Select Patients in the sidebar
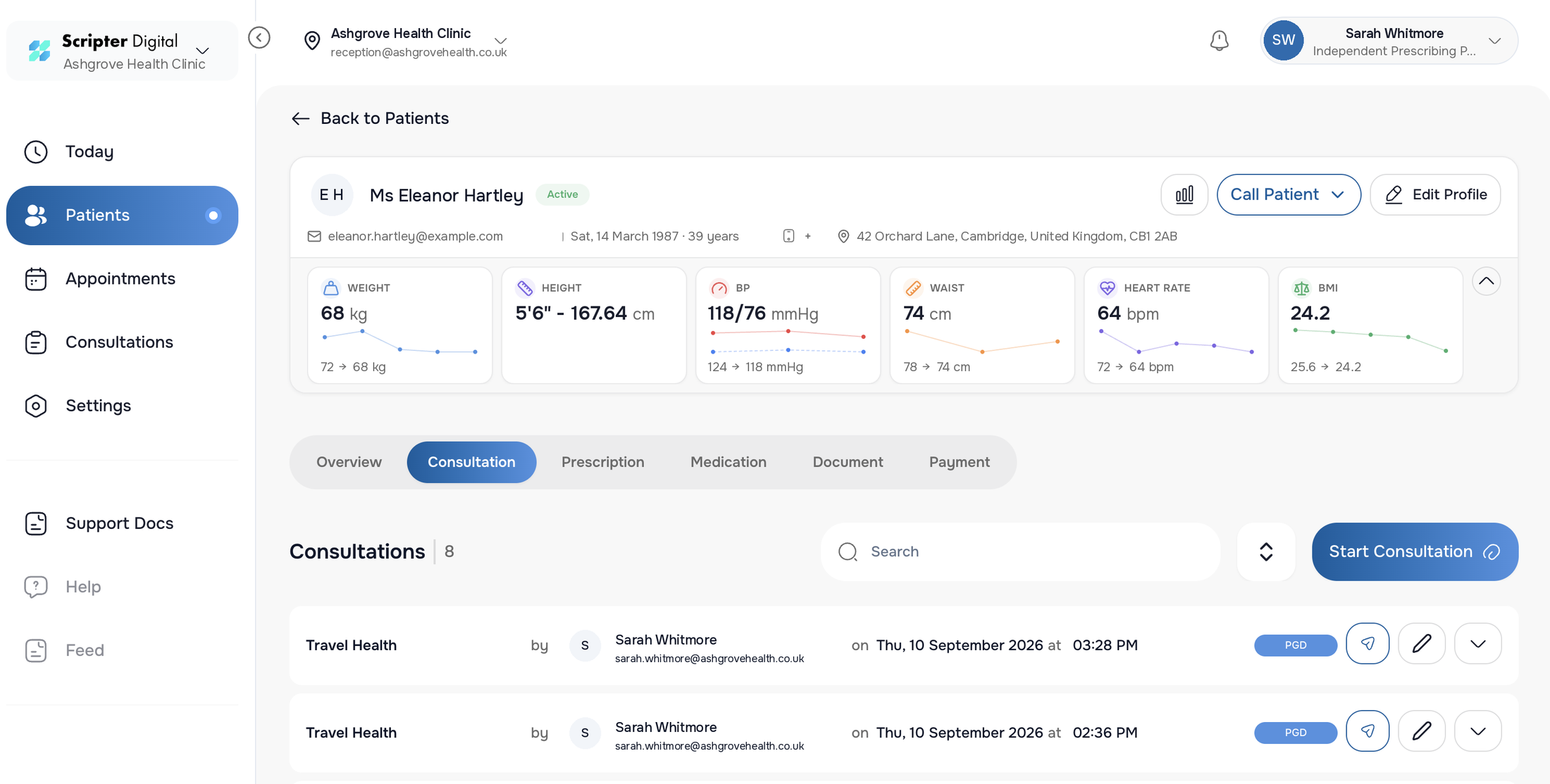This screenshot has width=1550, height=784. [122, 216]
